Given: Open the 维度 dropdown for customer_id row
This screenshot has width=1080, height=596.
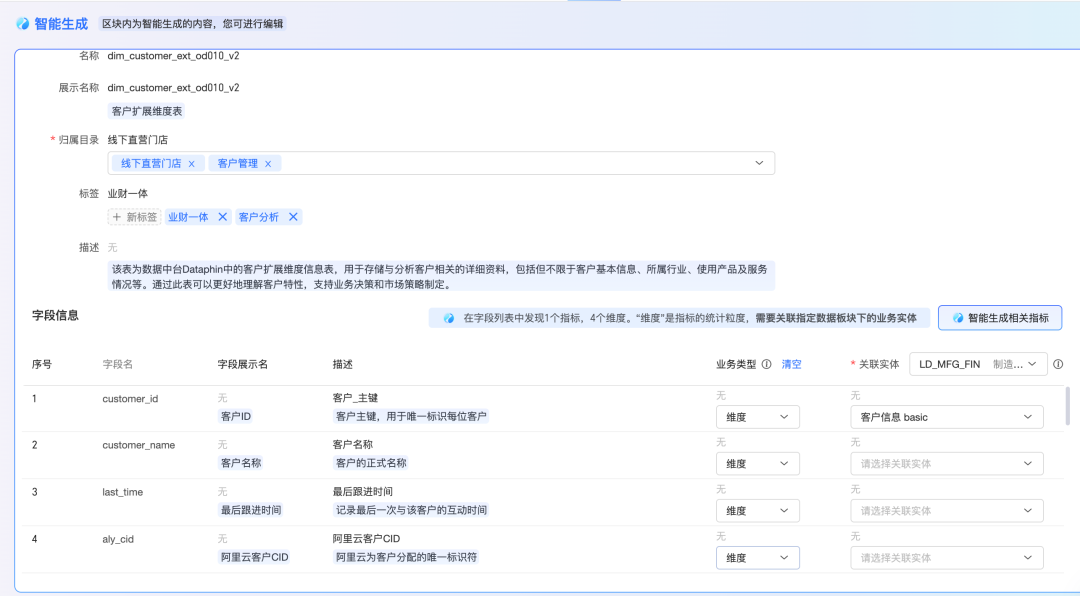Looking at the screenshot, I should click(757, 416).
